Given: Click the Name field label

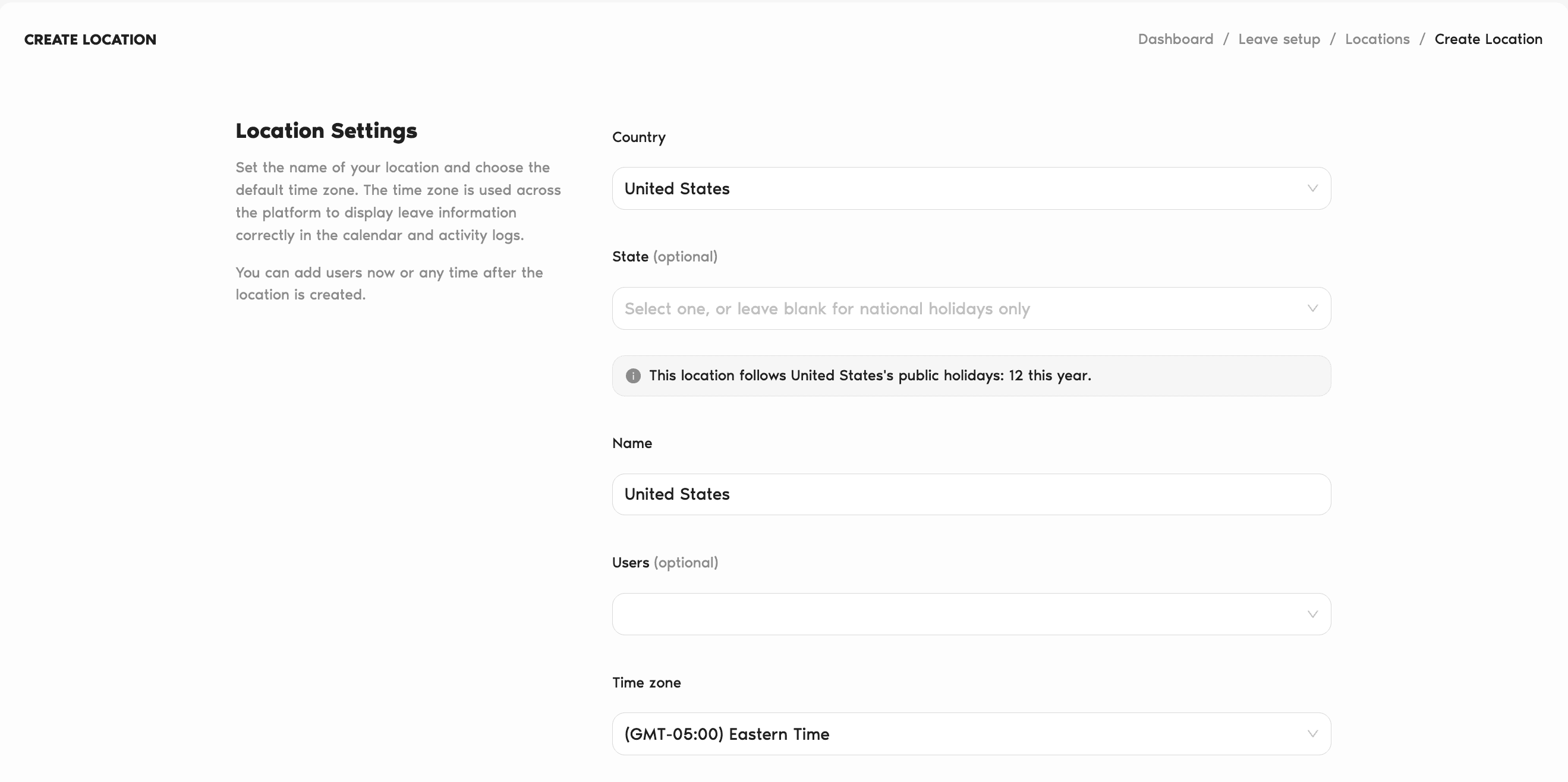Looking at the screenshot, I should pyautogui.click(x=632, y=443).
